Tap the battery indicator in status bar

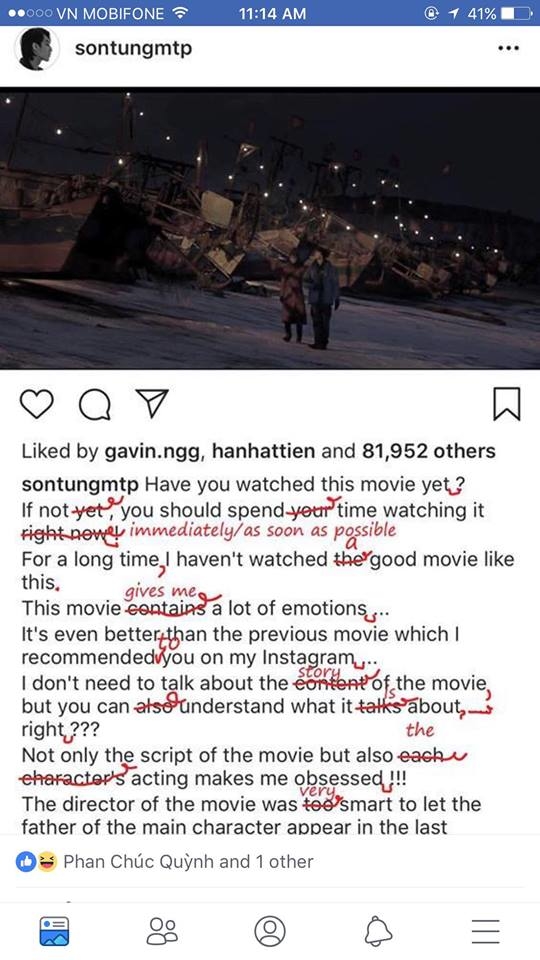pyautogui.click(x=515, y=13)
